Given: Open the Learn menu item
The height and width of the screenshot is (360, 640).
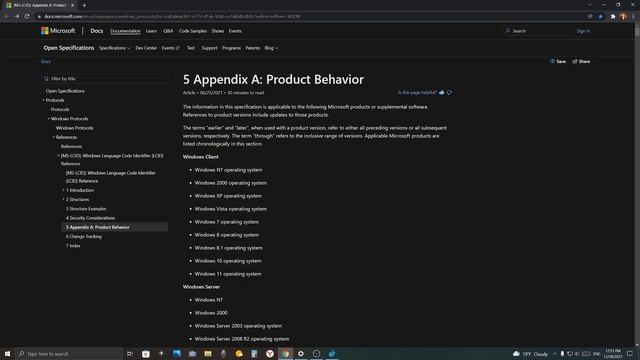Looking at the screenshot, I should tap(151, 31).
